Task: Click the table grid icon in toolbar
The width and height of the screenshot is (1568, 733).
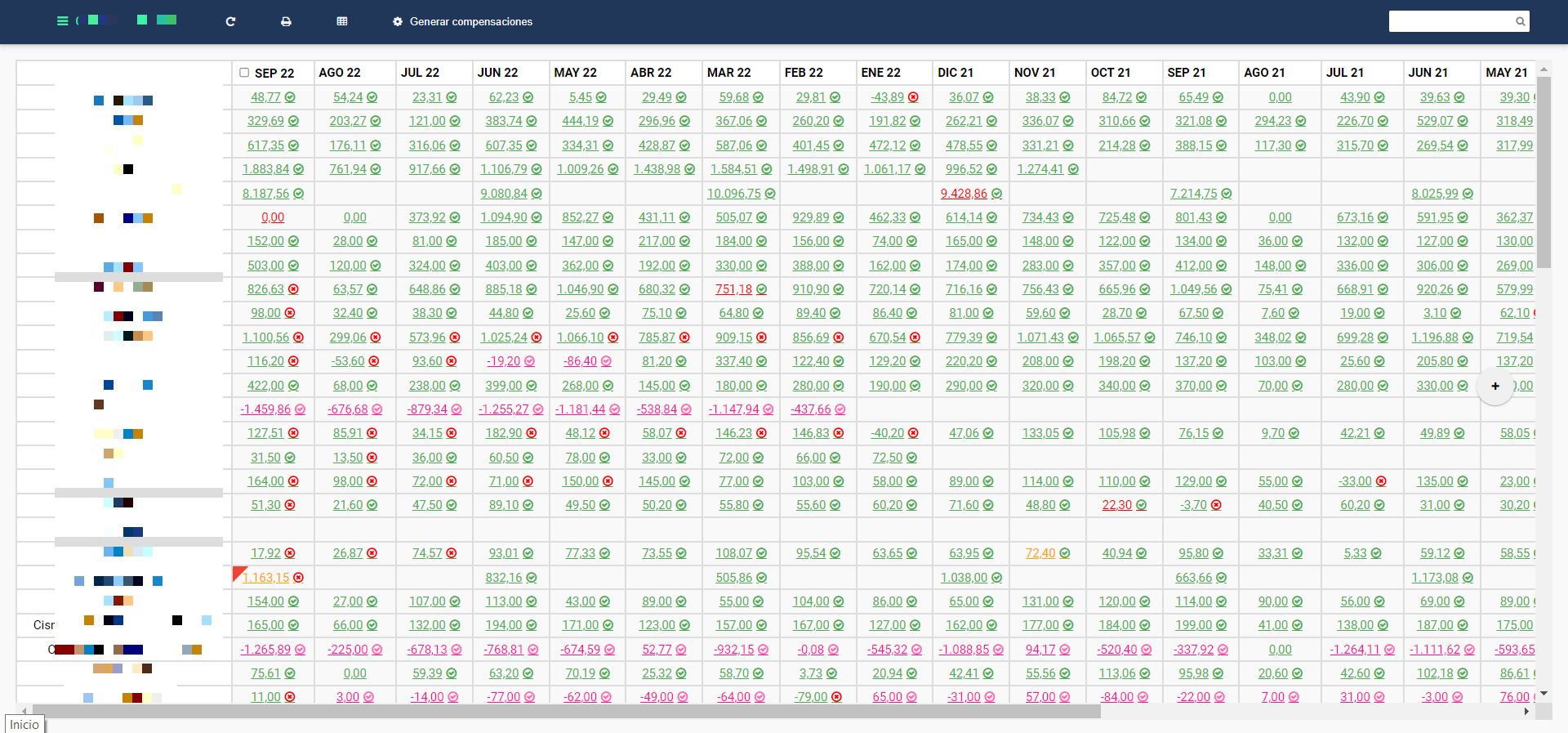Action: 342,21
